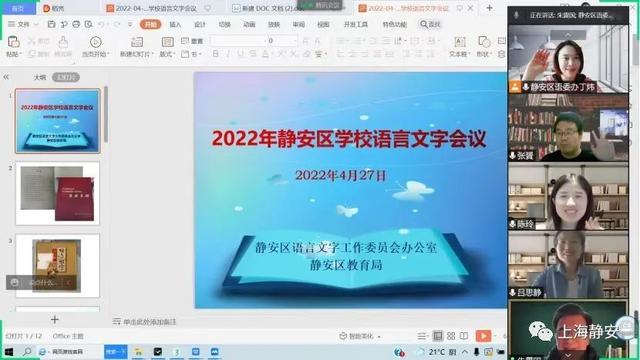
Task: Click the participant video labeled 陈玲
Action: click(x=568, y=197)
